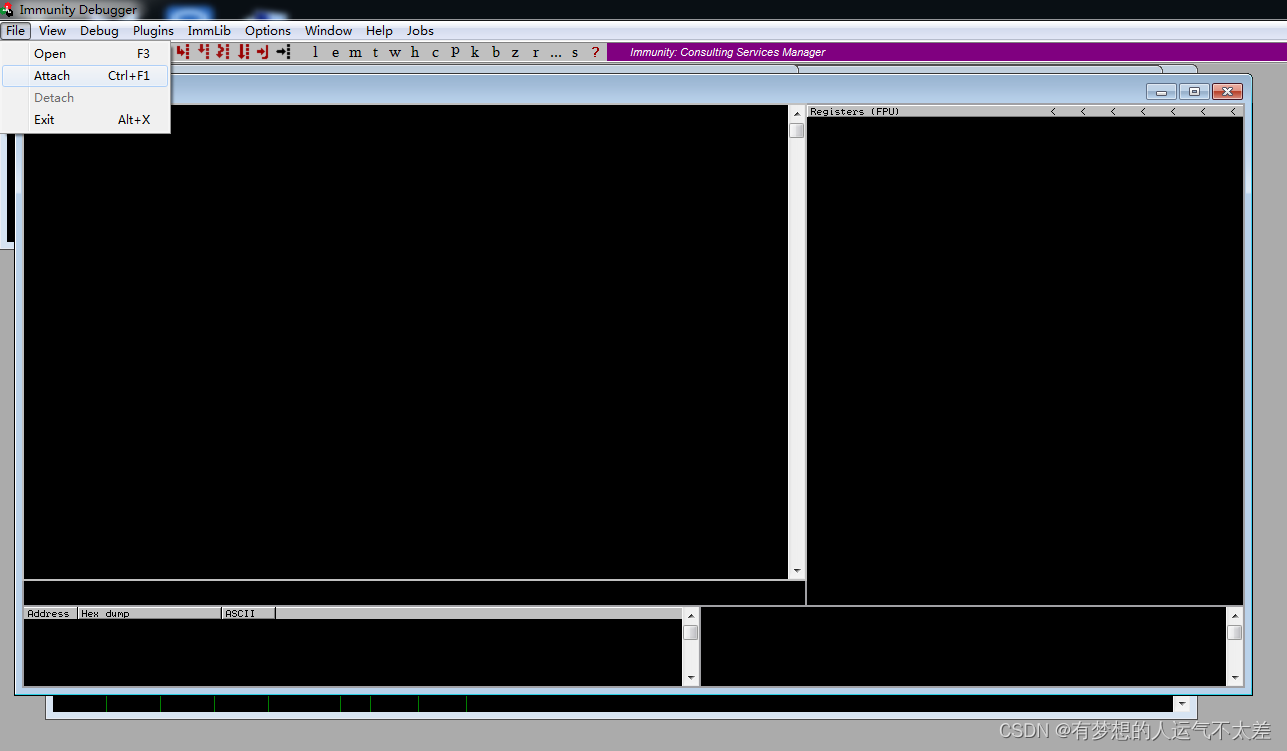Open Patches window with 'P' button

coord(455,52)
